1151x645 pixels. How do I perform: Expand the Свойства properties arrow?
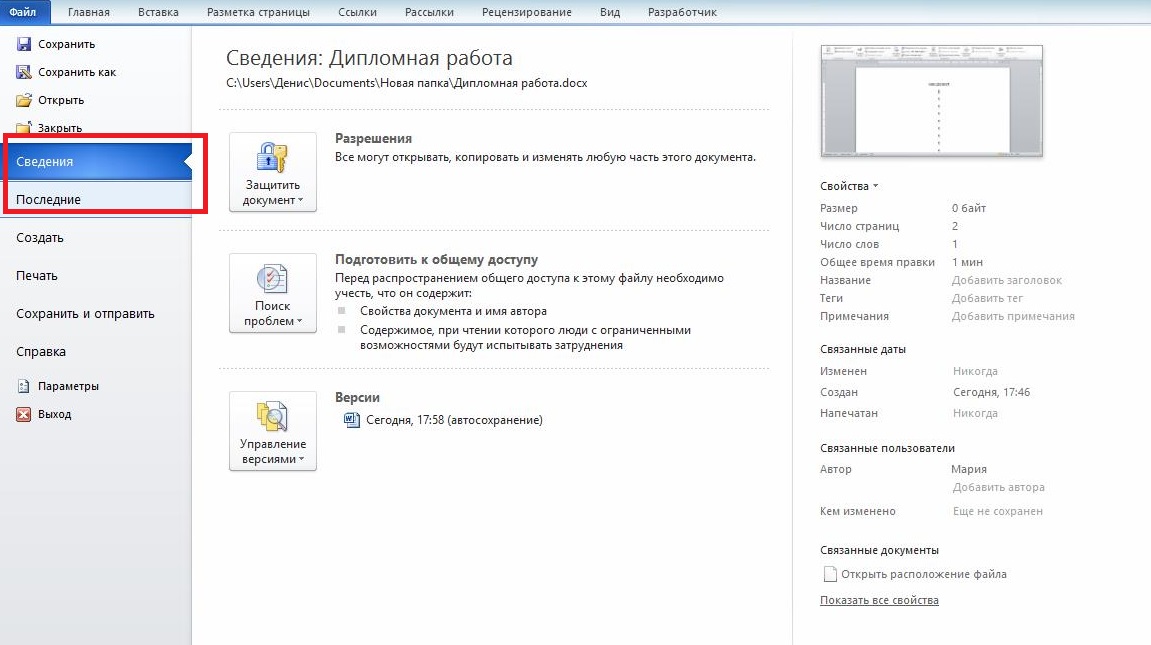click(875, 186)
